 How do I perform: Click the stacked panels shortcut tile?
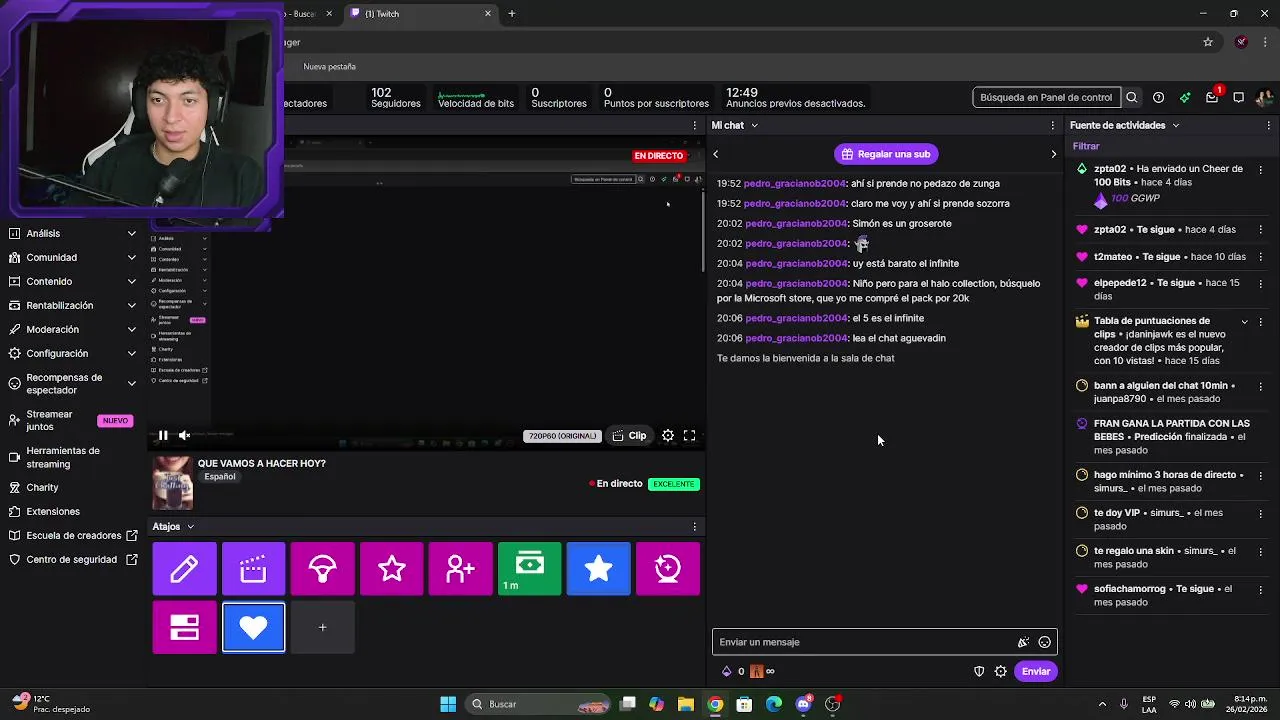[x=184, y=627]
